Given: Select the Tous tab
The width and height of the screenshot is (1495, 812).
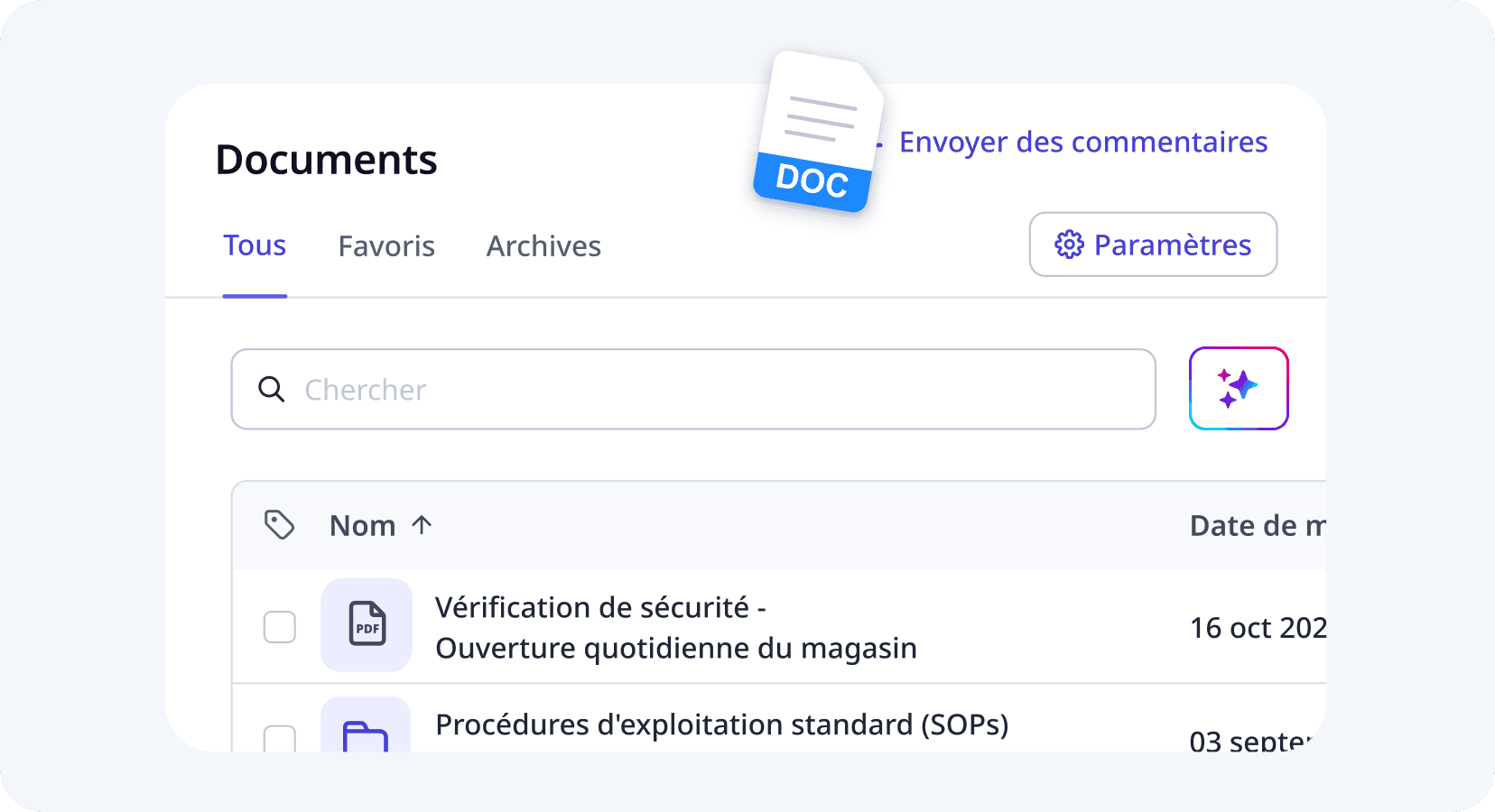Looking at the screenshot, I should [x=255, y=245].
